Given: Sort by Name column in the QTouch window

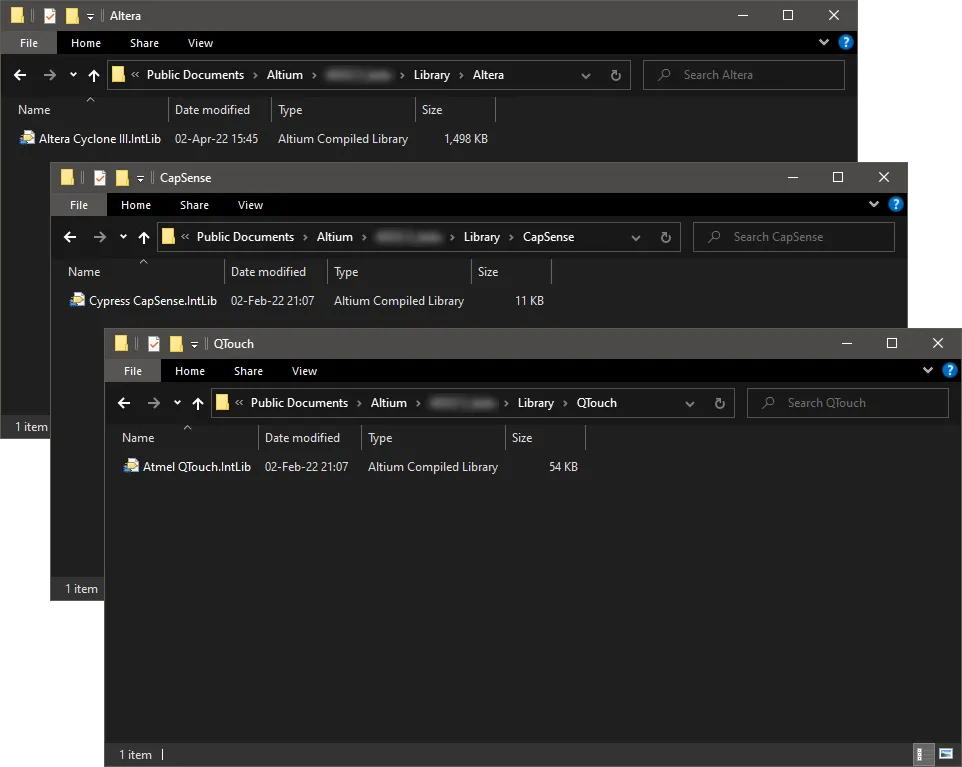Looking at the screenshot, I should click(x=187, y=437).
